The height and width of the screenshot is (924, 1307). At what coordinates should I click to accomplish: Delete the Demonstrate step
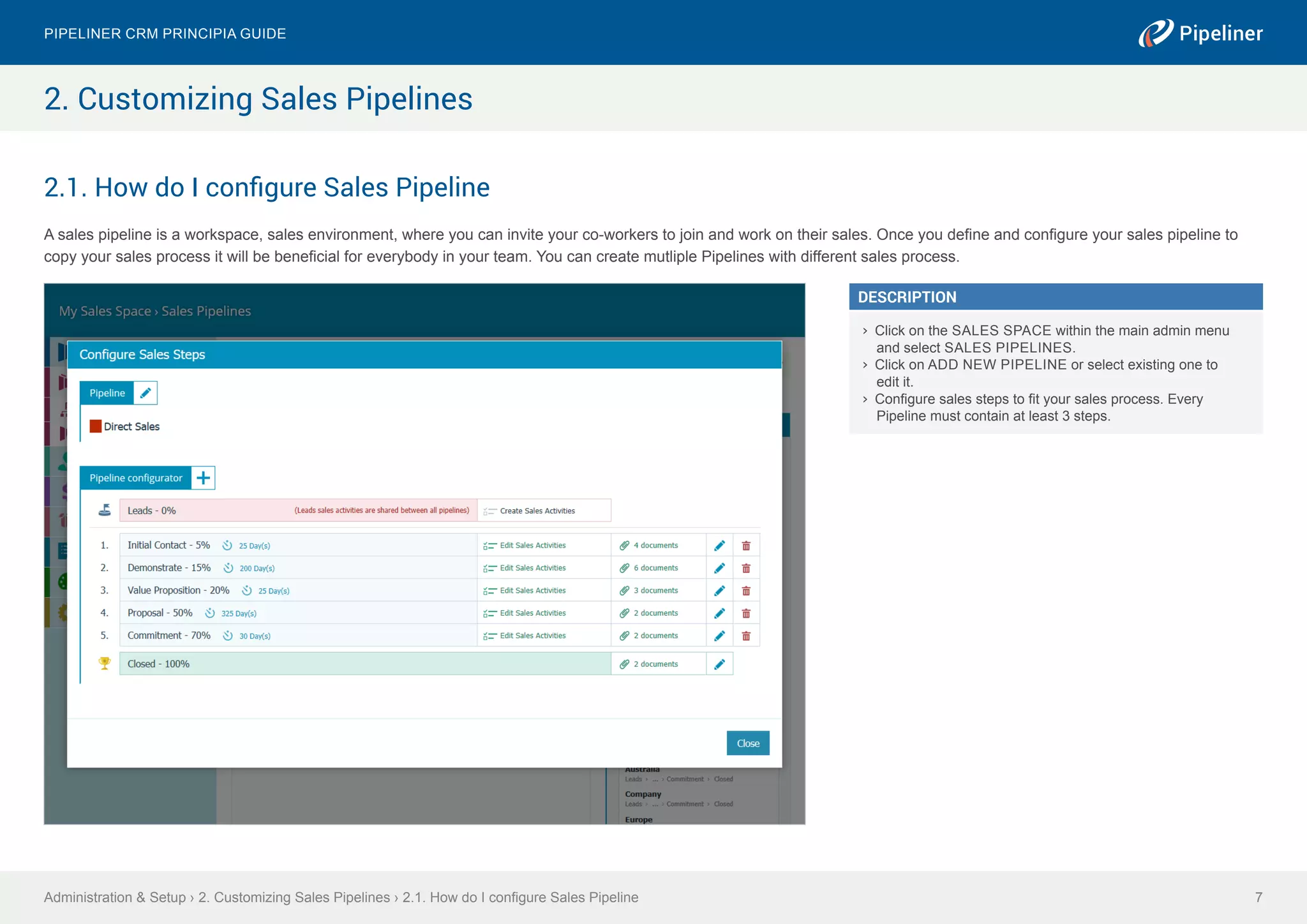tap(746, 568)
